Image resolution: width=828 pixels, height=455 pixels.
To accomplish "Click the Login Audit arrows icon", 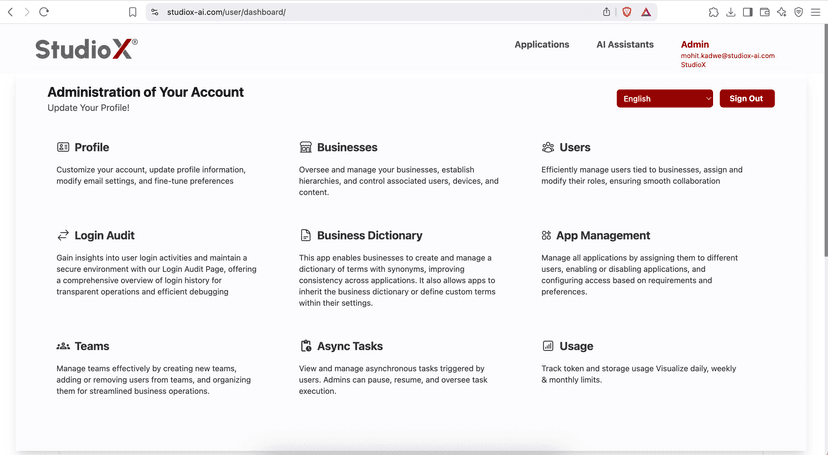I will point(63,235).
